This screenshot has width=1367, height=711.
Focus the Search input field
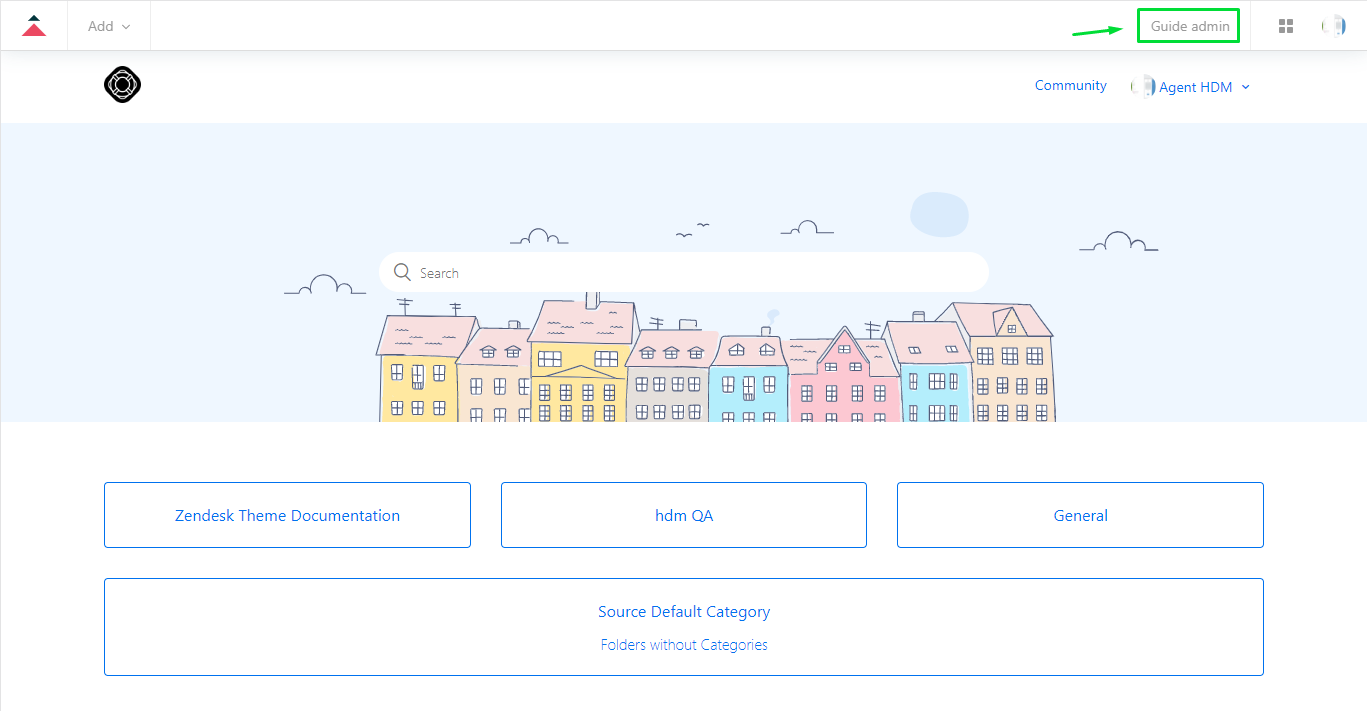pyautogui.click(x=690, y=273)
